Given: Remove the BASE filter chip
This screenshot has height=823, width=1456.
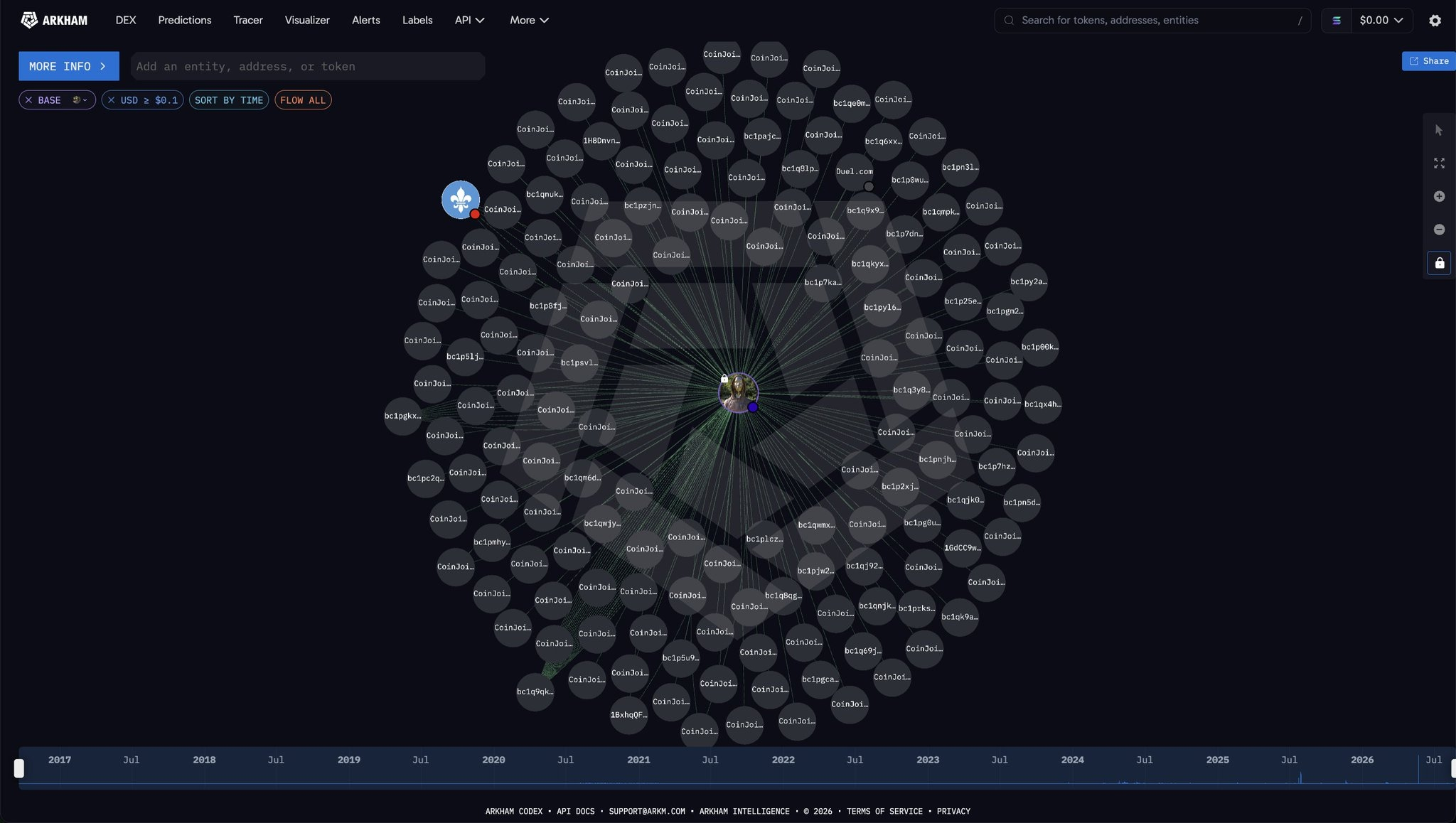Looking at the screenshot, I should (x=28, y=100).
